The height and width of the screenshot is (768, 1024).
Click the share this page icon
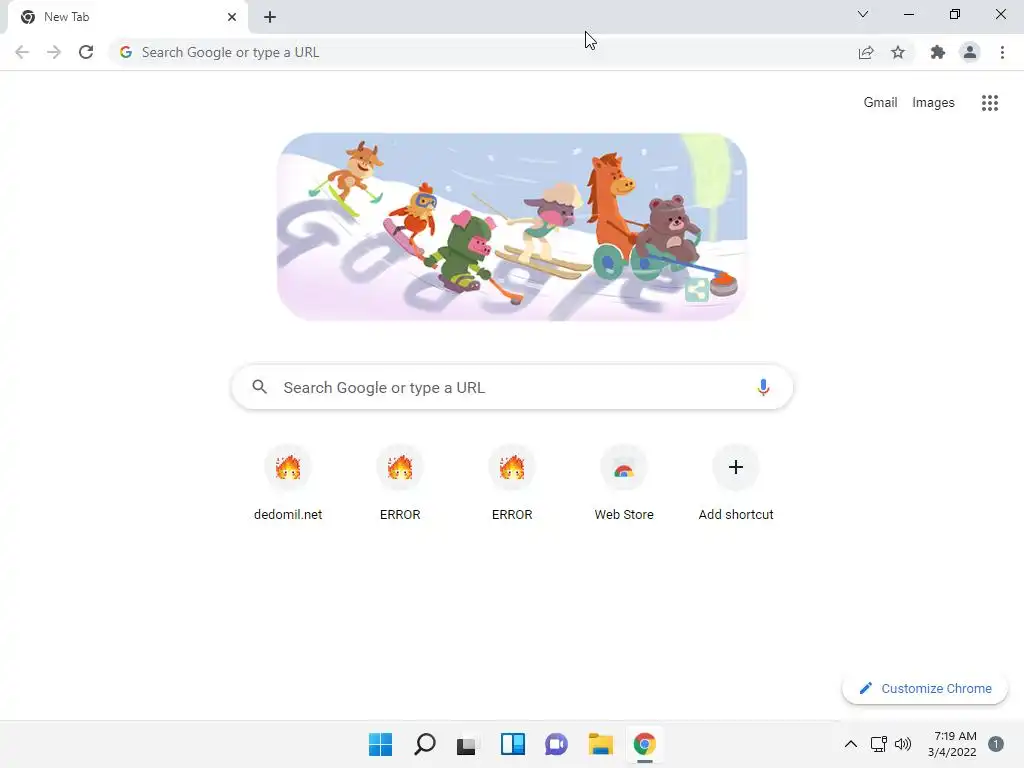(866, 52)
